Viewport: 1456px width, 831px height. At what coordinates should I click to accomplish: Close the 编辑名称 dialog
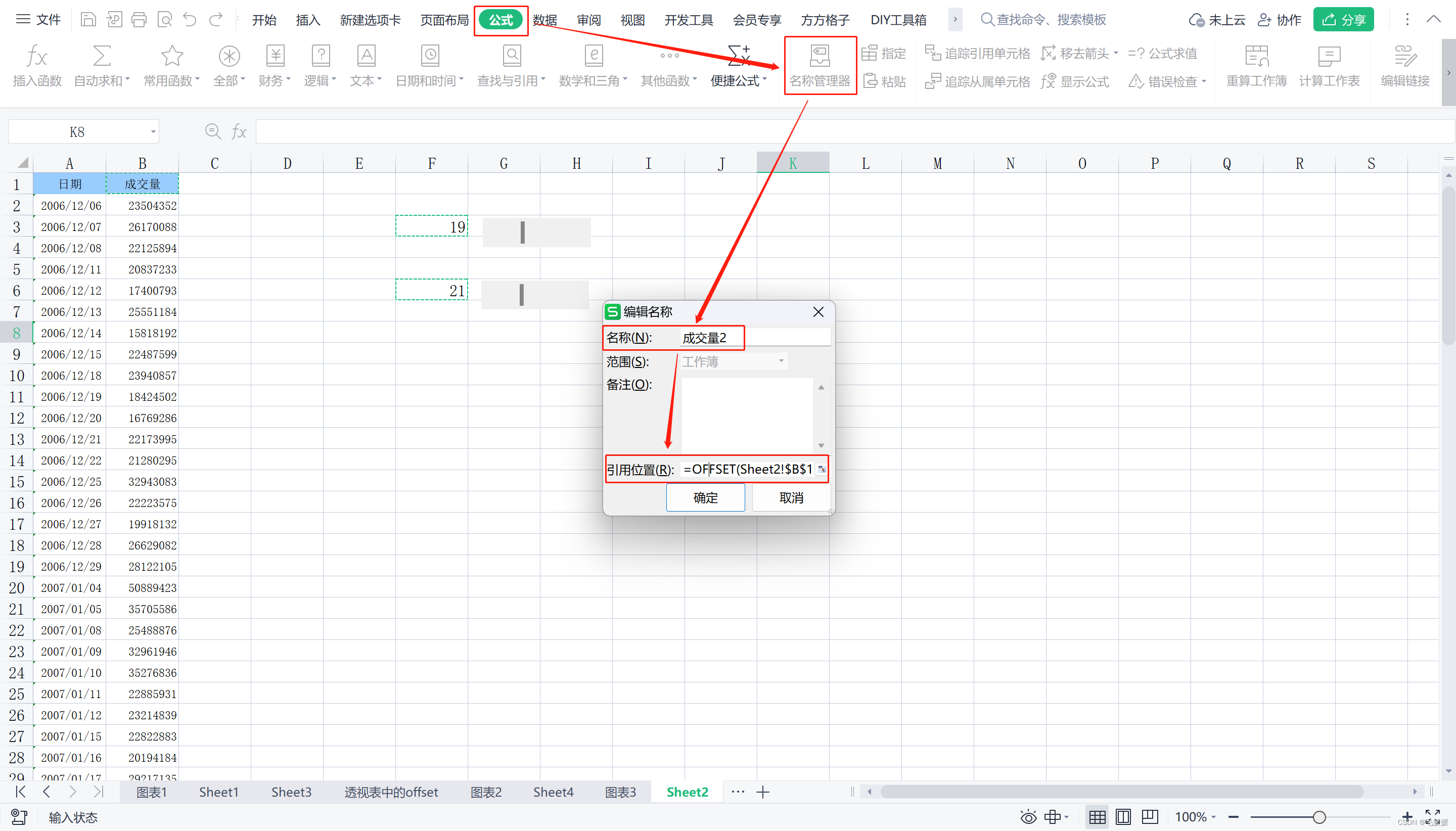click(818, 311)
